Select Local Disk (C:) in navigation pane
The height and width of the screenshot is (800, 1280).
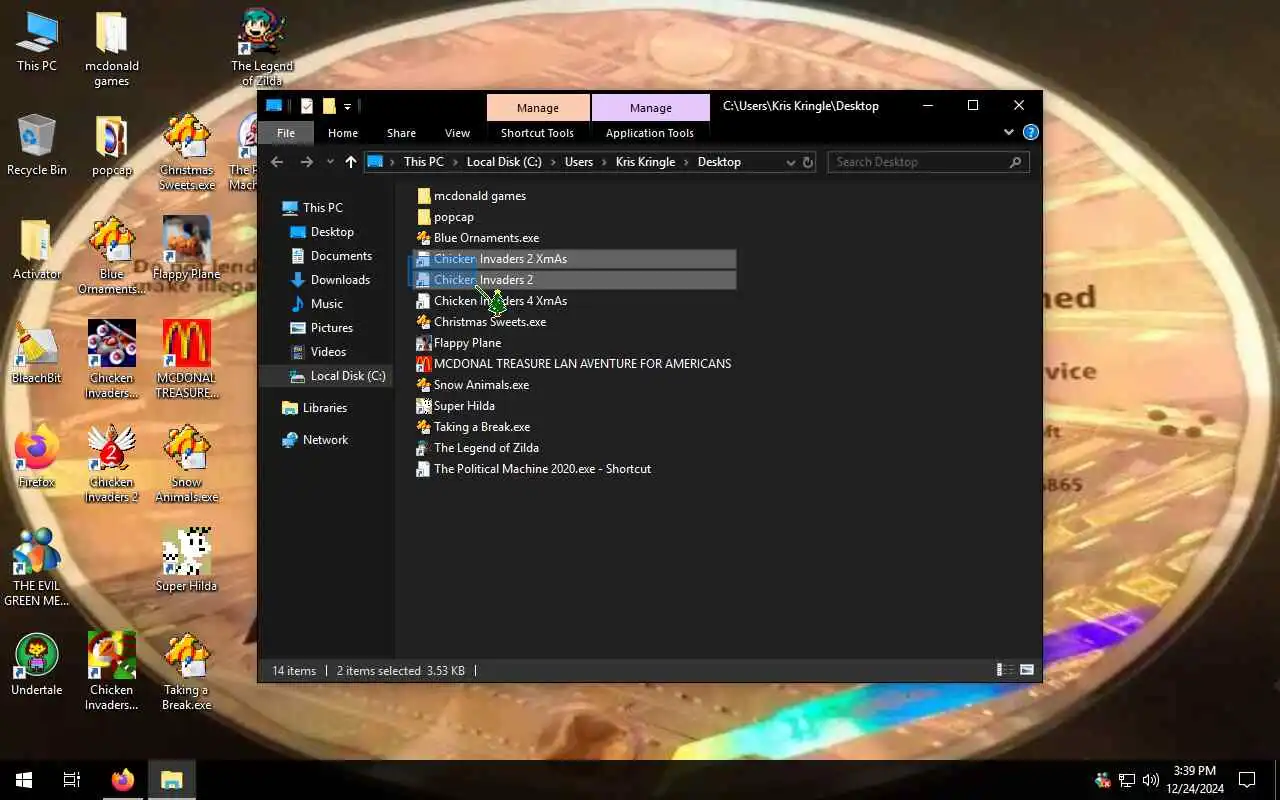tap(347, 376)
